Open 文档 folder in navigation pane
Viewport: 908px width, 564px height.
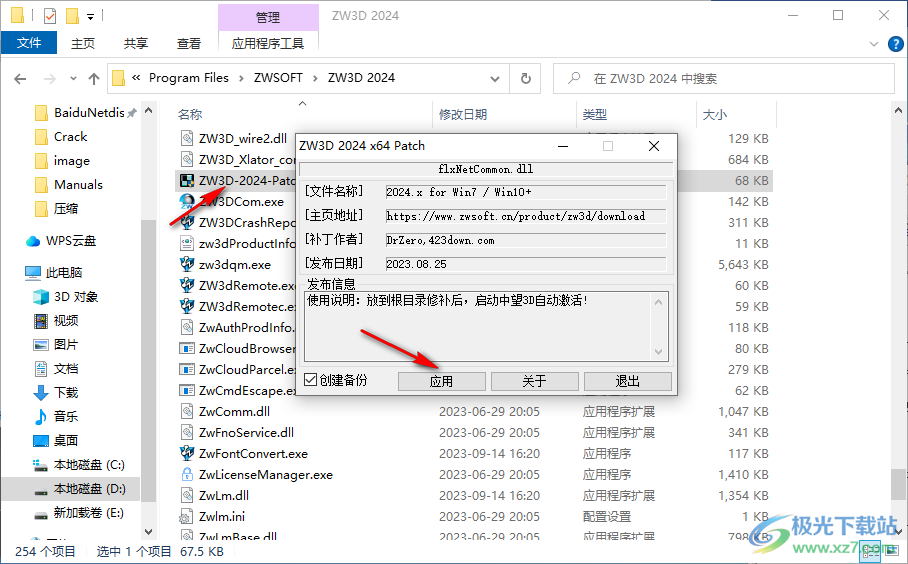coord(65,369)
